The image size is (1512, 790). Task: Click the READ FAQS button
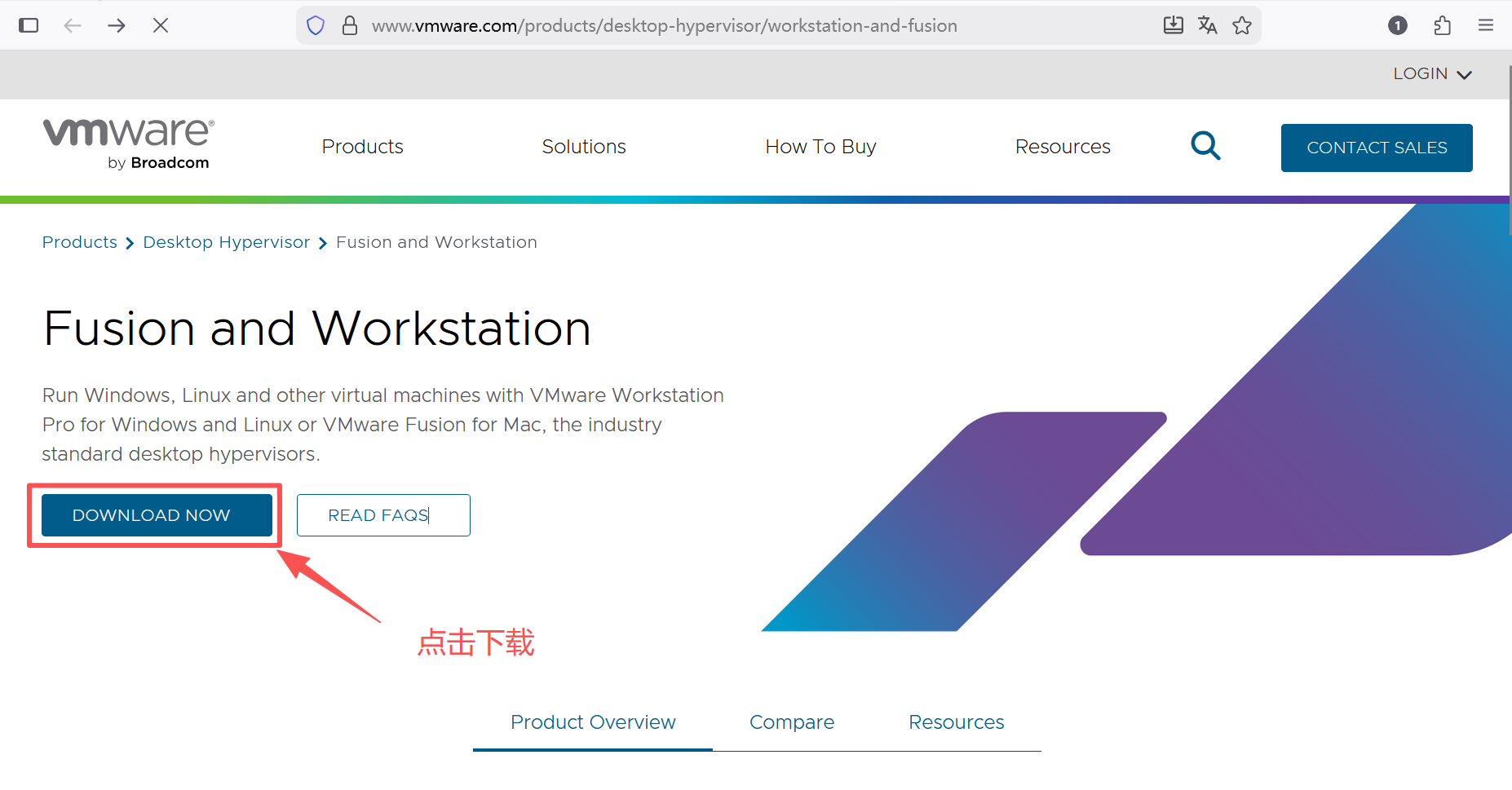tap(383, 515)
